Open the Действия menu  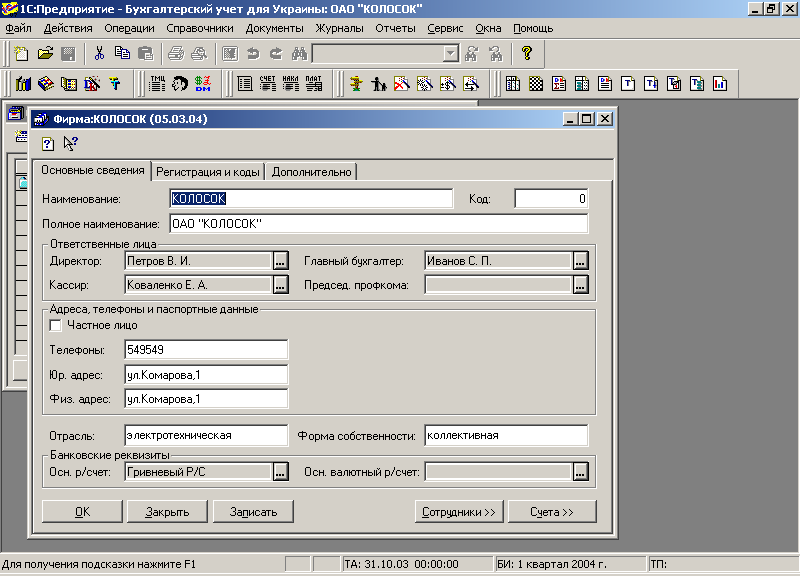[68, 29]
